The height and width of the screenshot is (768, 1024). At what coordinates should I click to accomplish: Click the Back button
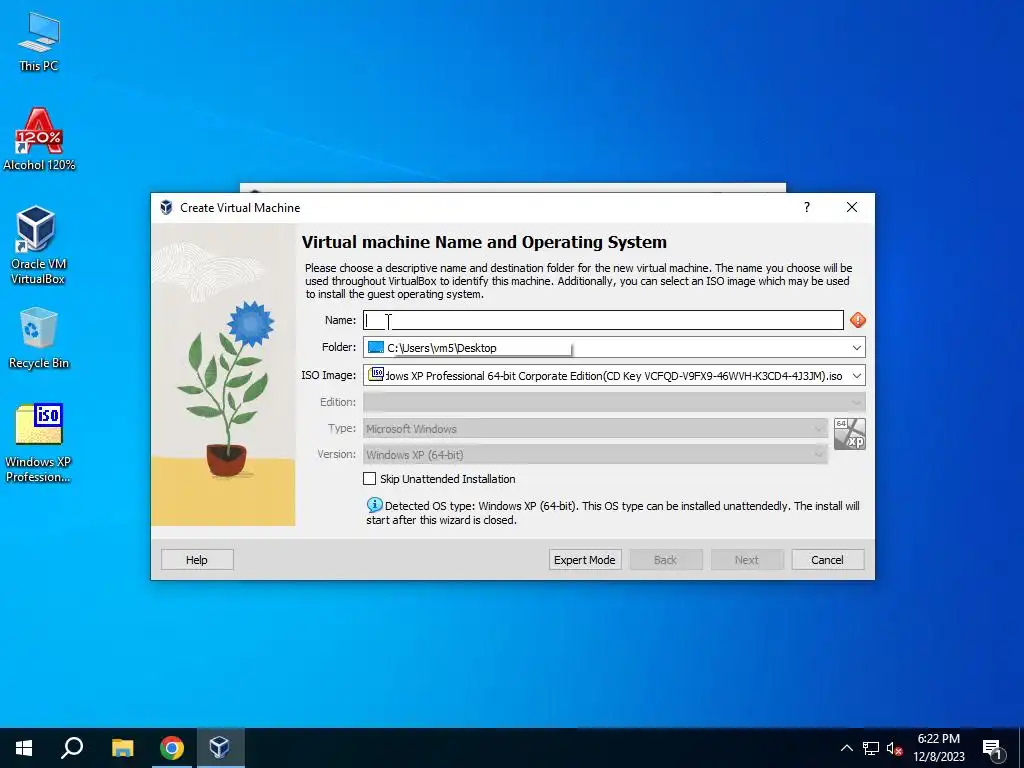click(x=665, y=560)
